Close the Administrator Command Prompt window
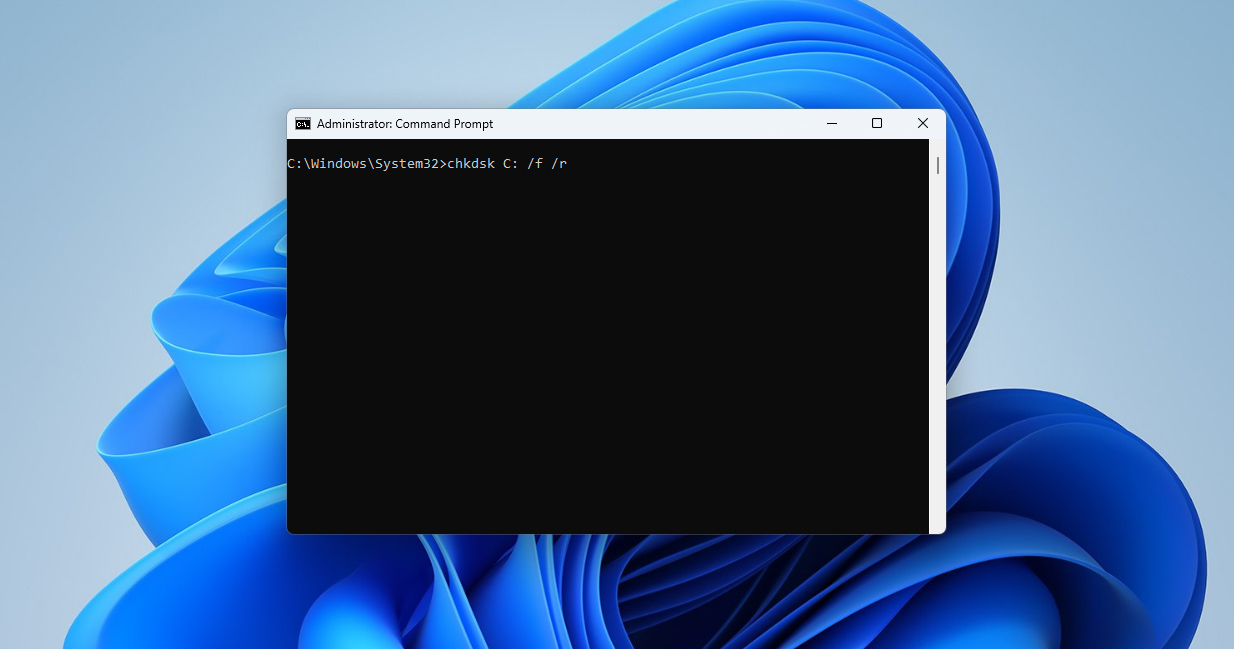This screenshot has width=1234, height=649. [923, 123]
